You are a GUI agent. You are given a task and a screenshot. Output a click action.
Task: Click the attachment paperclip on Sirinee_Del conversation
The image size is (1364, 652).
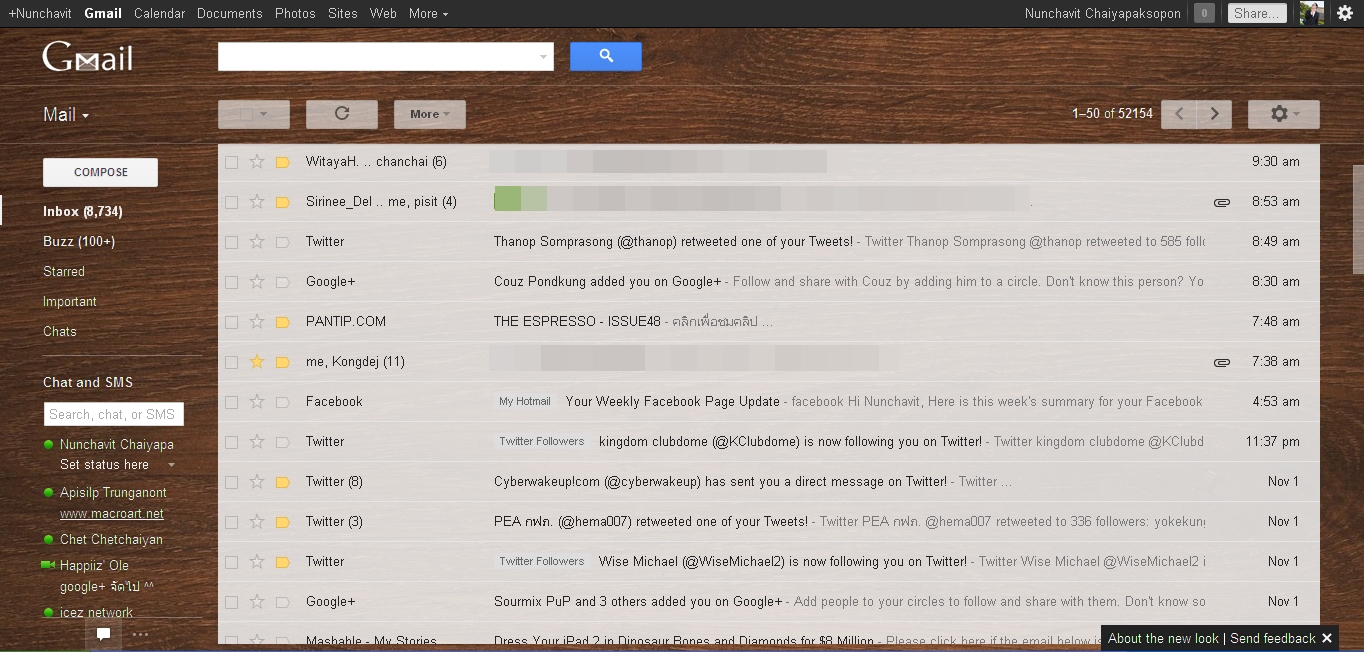[x=1221, y=202]
